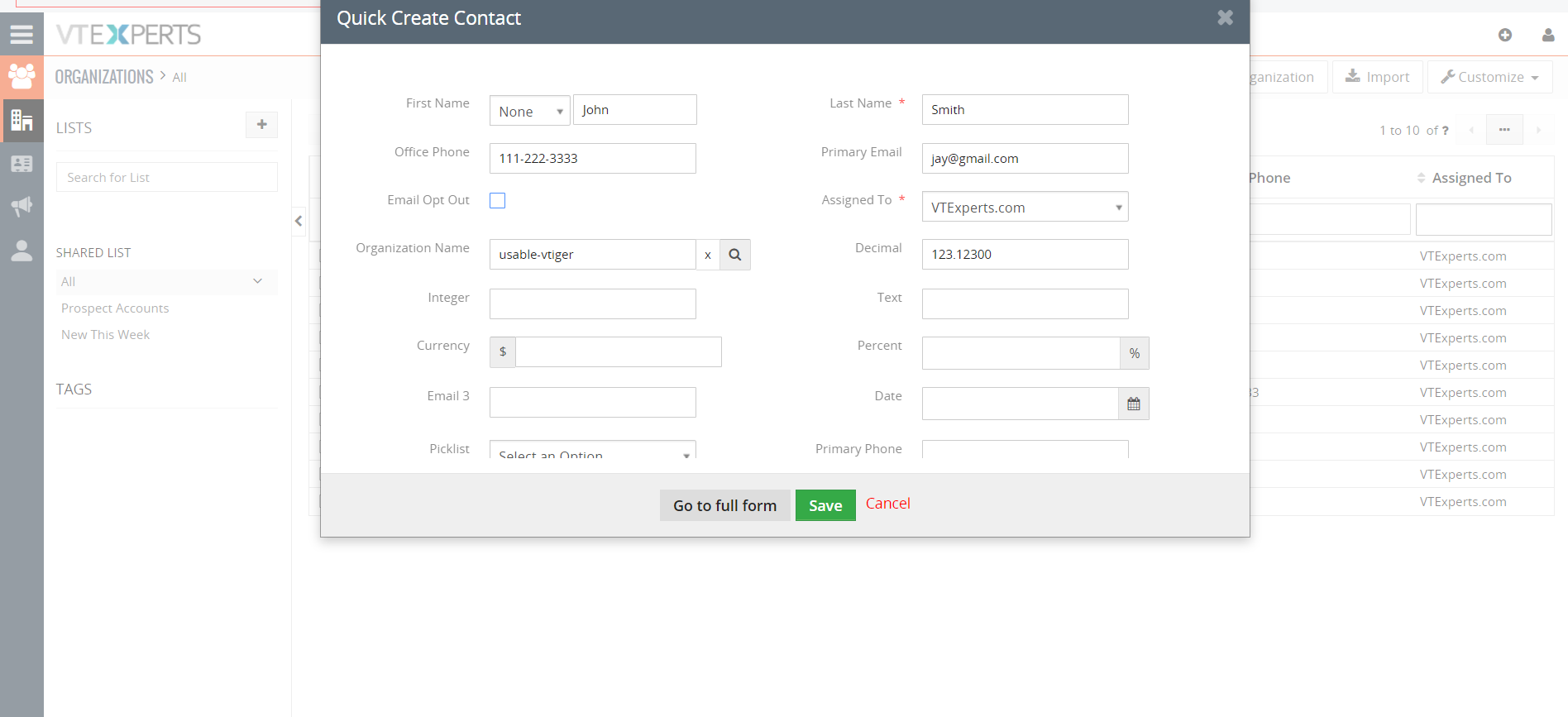The height and width of the screenshot is (717, 1568).
Task: Click the Import button
Action: point(1378,77)
